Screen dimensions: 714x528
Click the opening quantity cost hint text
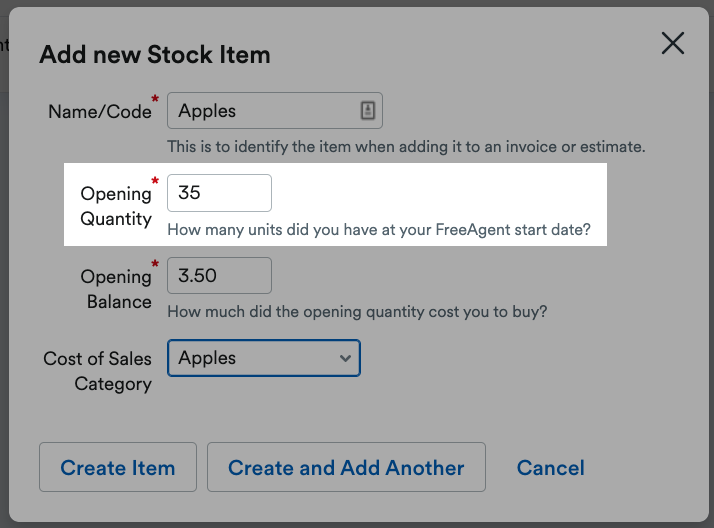point(357,312)
